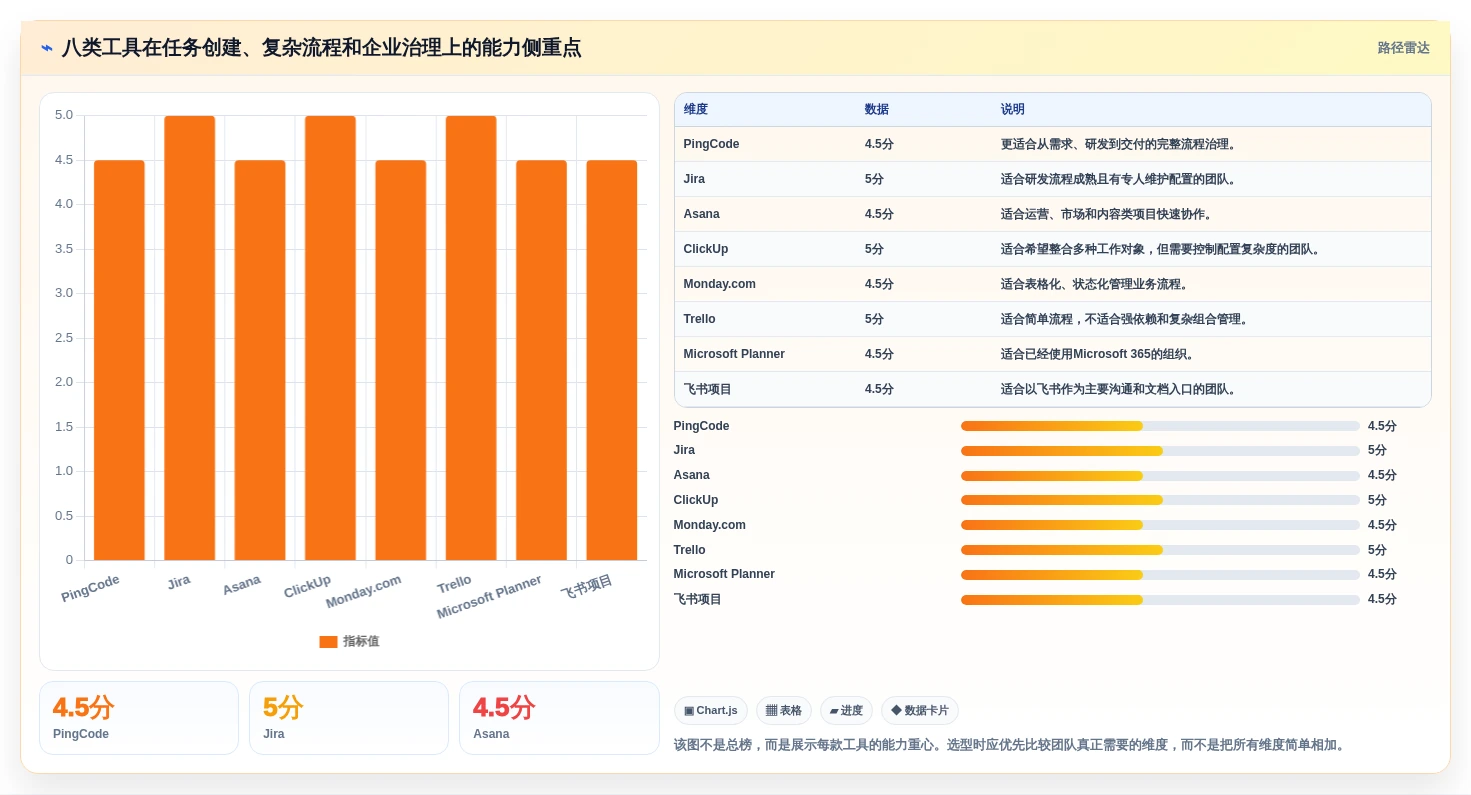Click the Asana bar in the chart
This screenshot has width=1471, height=795.
(x=260, y=360)
